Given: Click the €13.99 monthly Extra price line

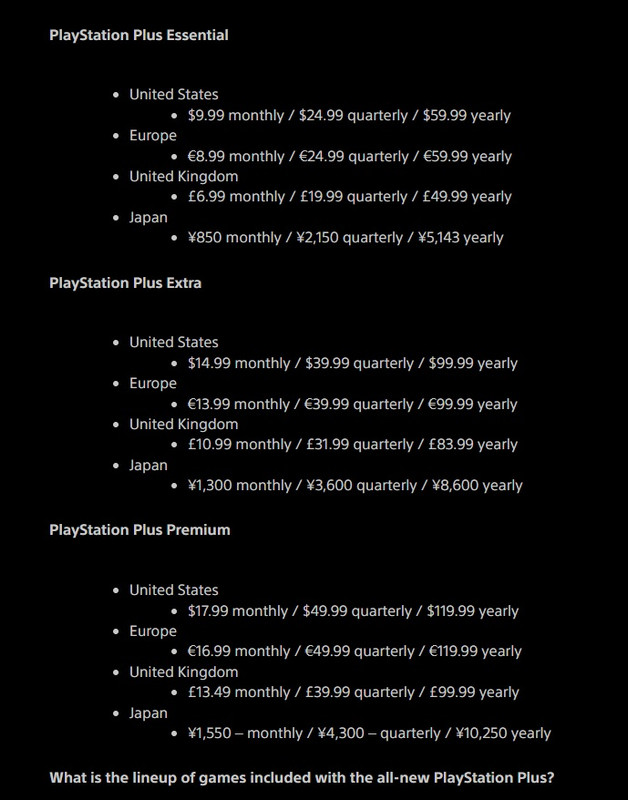Looking at the screenshot, I should point(353,404).
